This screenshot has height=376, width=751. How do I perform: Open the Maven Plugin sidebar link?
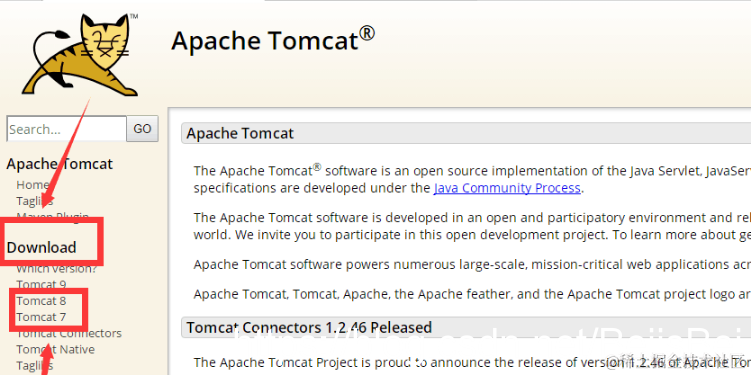[53, 216]
